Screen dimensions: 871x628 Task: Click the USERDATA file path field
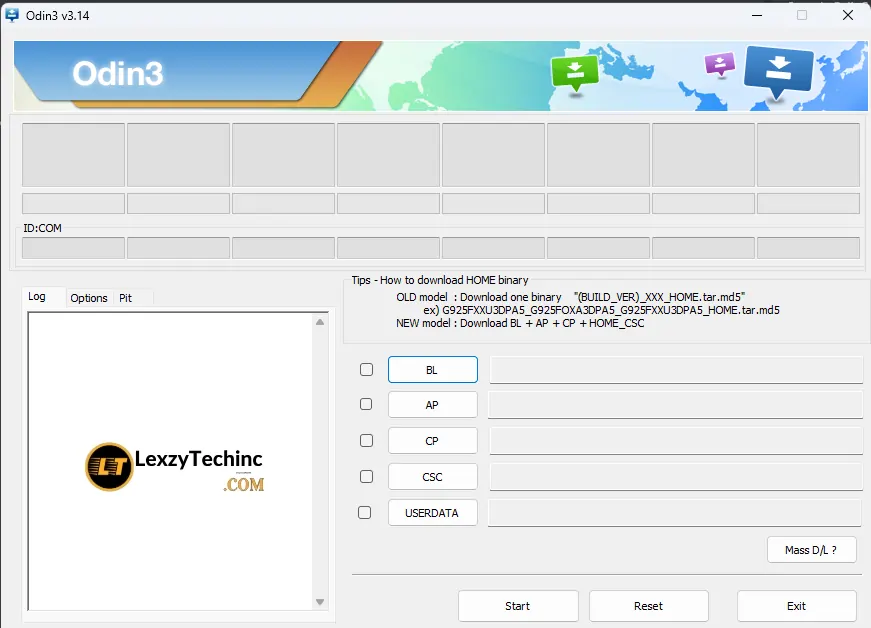click(x=675, y=513)
